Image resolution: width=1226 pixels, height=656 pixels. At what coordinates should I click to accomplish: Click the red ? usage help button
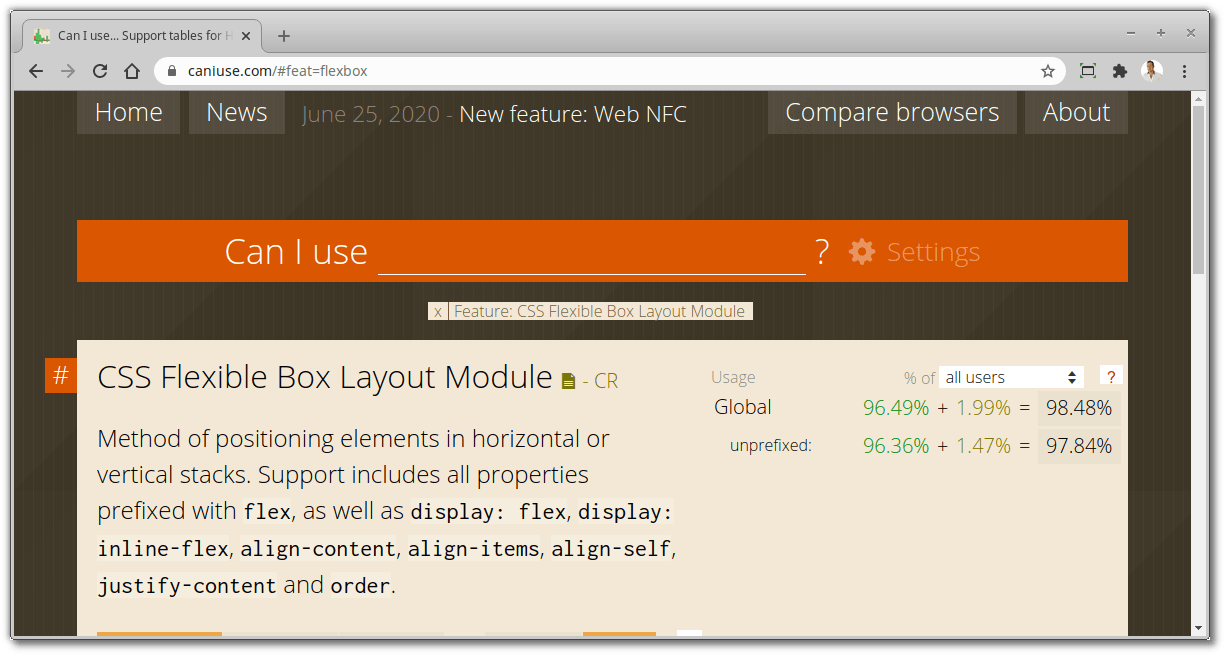[x=1111, y=377]
